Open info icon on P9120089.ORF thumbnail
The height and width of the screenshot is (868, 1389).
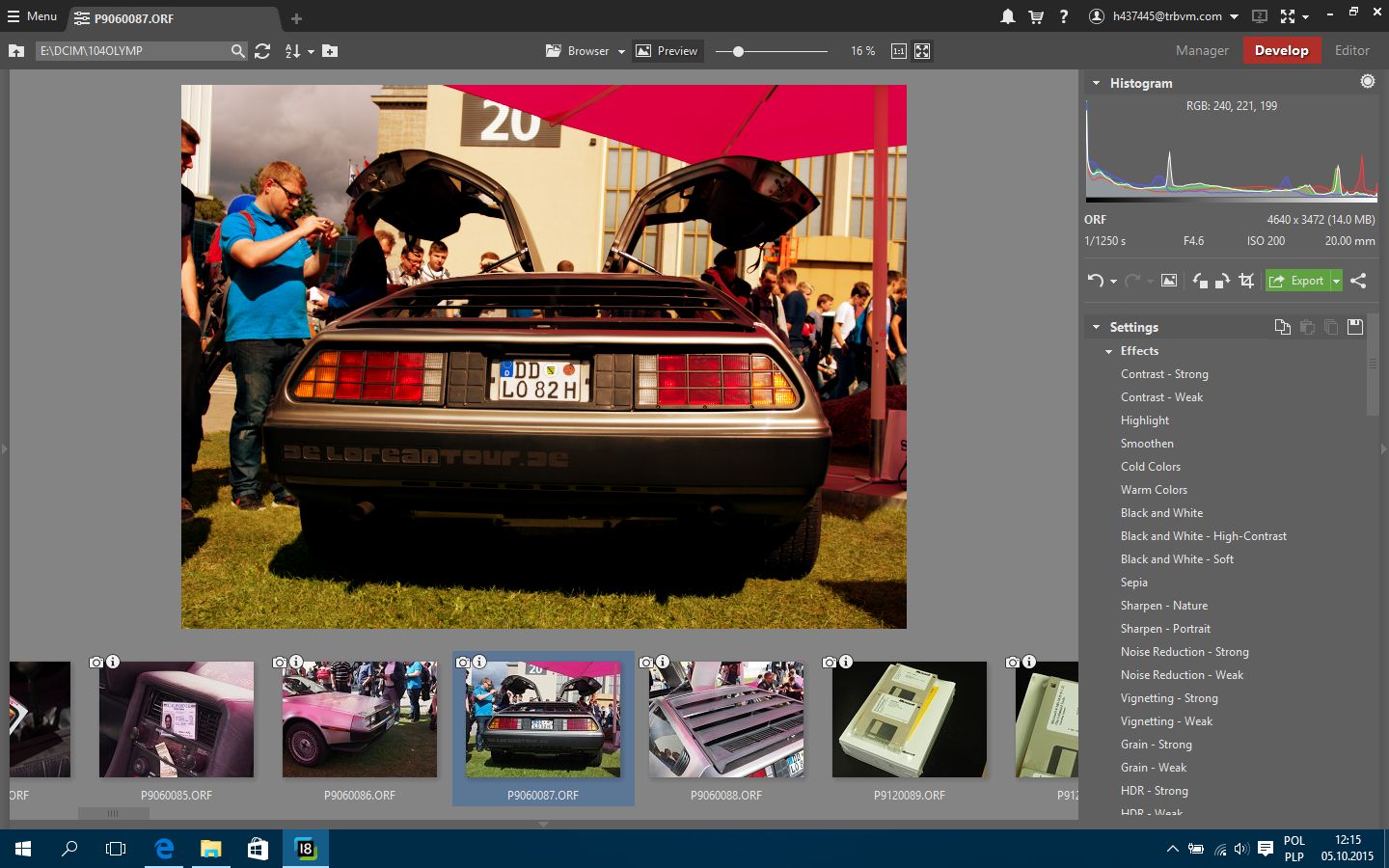[x=846, y=662]
